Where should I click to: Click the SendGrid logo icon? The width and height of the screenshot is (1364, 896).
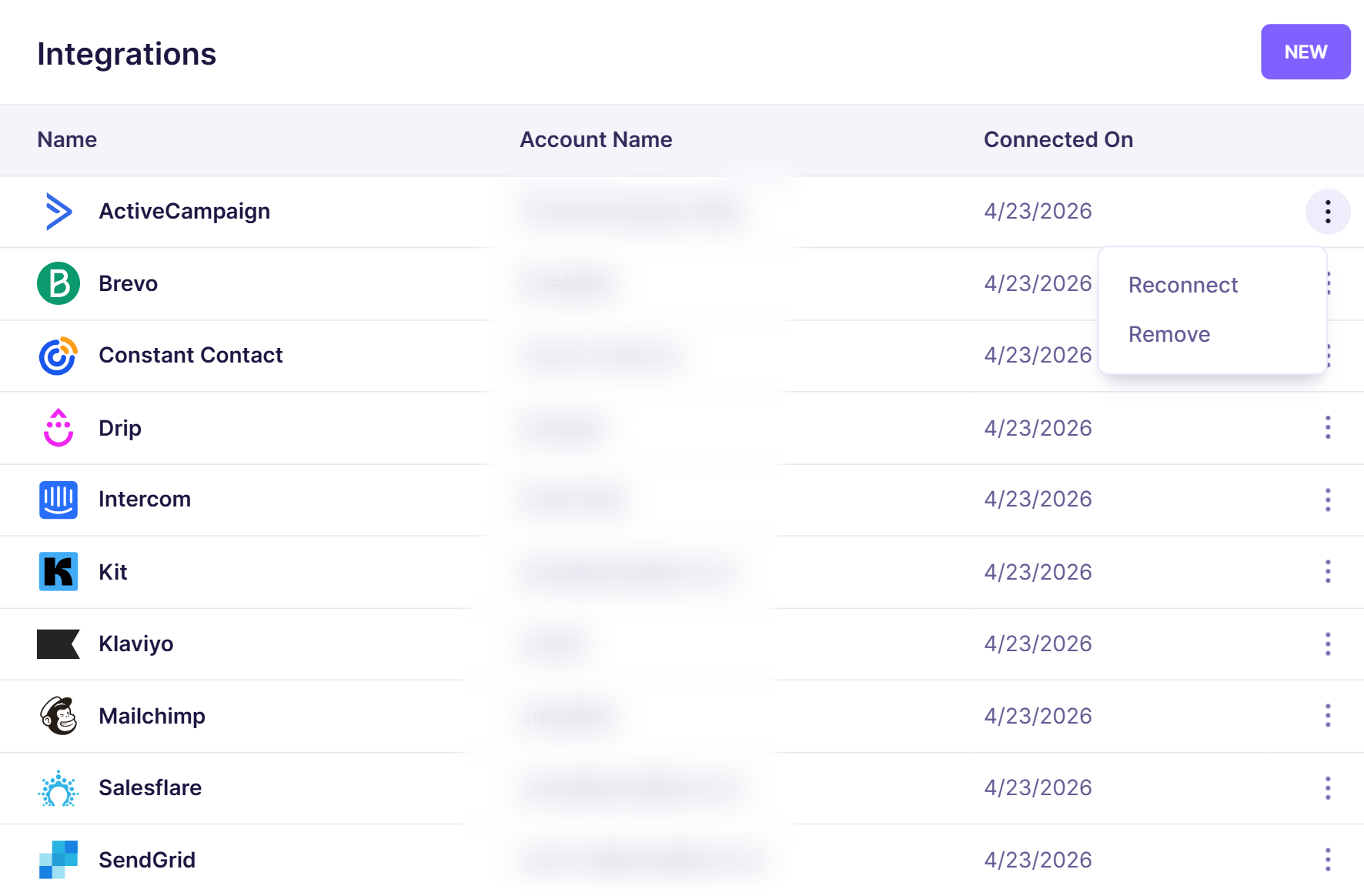[x=59, y=860]
